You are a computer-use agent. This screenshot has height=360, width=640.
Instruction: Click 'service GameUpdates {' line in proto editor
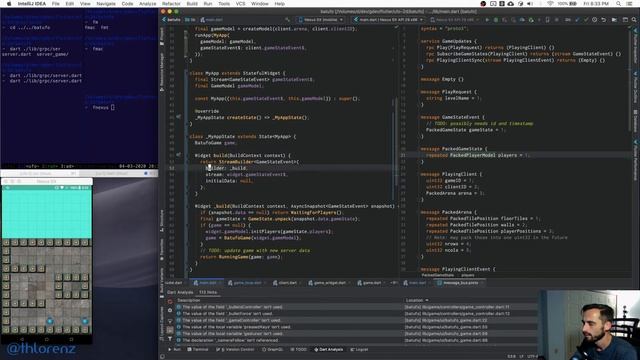449,41
